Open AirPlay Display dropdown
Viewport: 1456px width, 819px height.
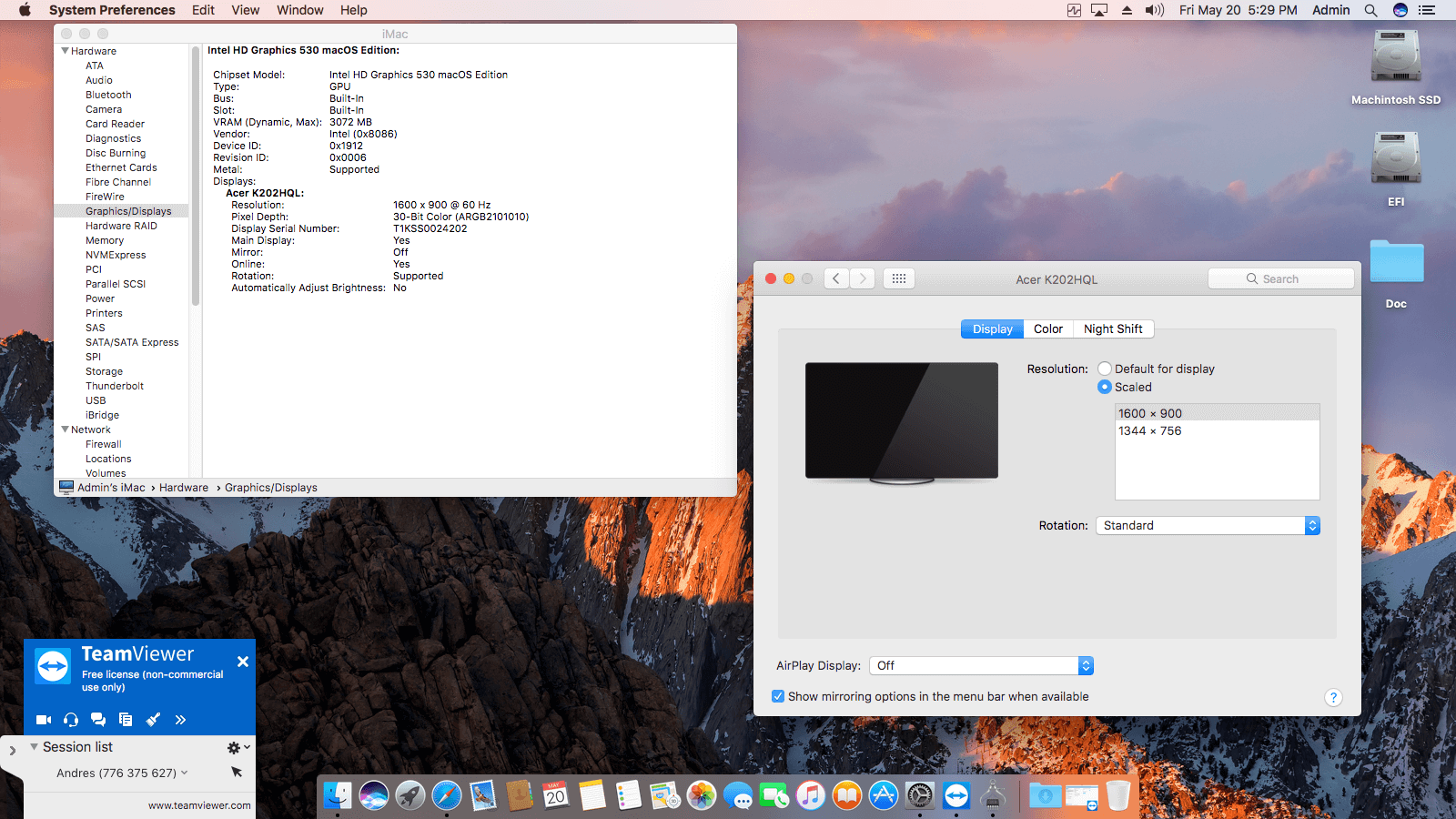981,665
